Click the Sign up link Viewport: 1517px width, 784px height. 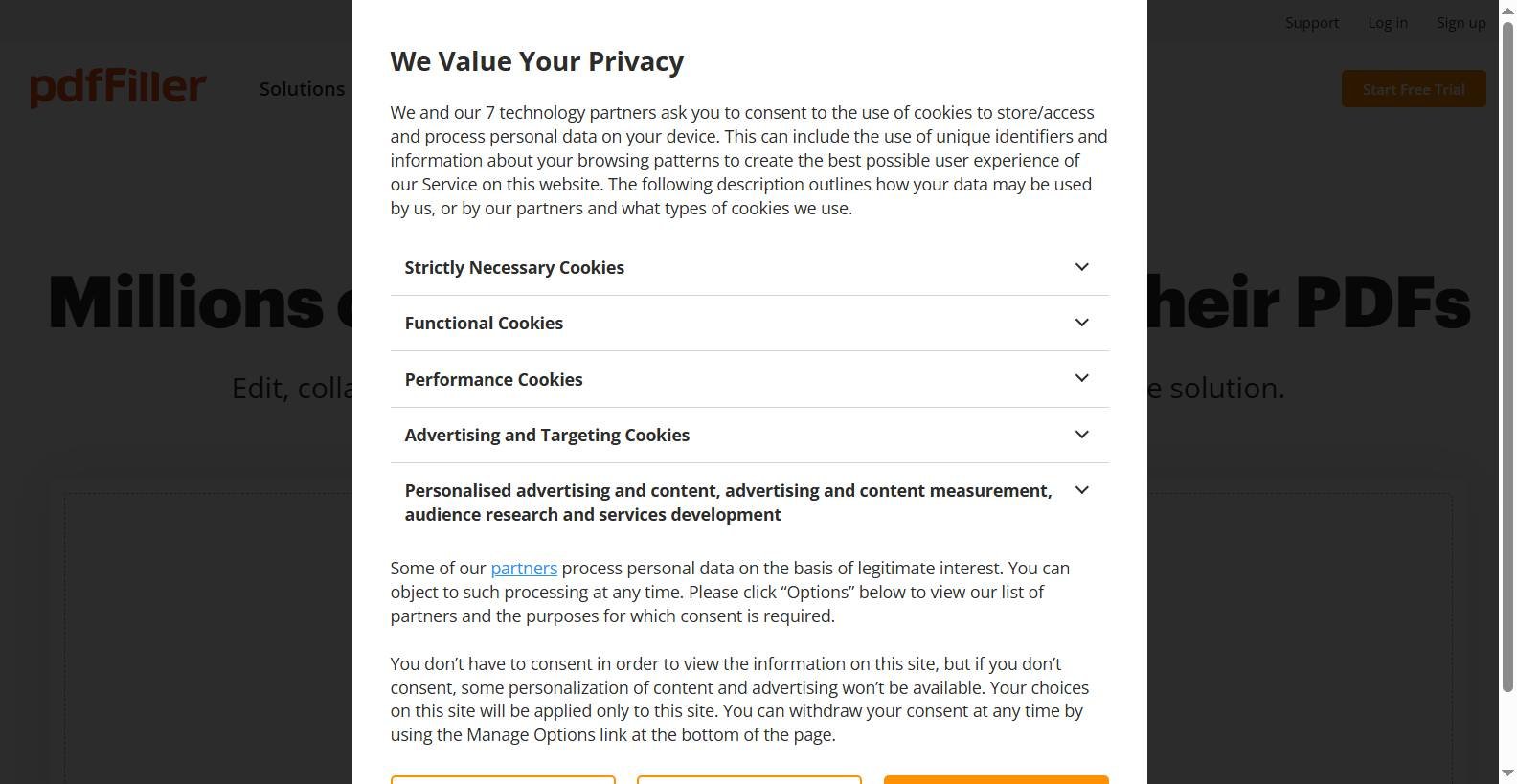click(x=1460, y=23)
